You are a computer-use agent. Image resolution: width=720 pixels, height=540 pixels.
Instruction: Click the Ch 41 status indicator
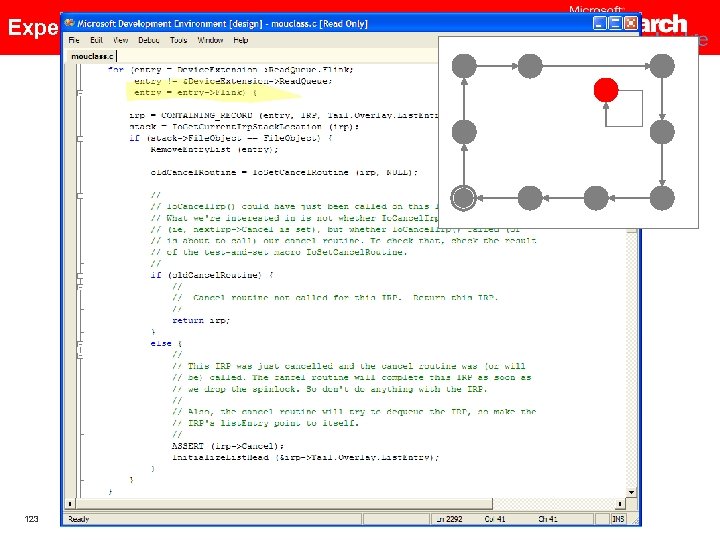(x=547, y=519)
